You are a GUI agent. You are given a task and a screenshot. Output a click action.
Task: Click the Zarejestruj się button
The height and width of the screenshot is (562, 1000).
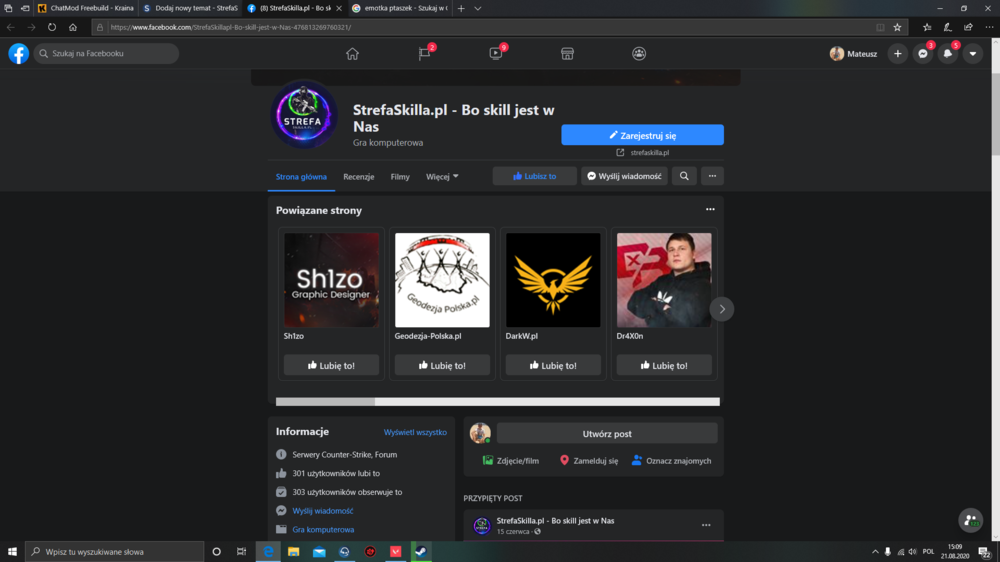pos(642,135)
